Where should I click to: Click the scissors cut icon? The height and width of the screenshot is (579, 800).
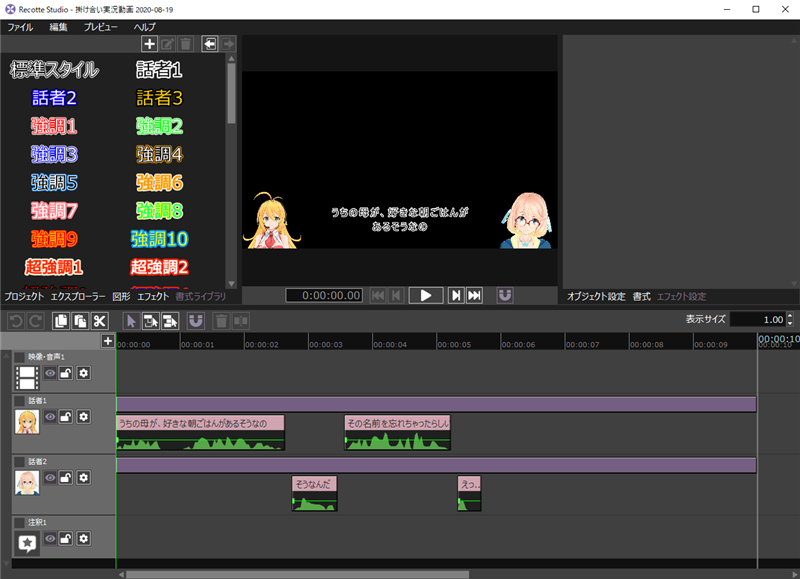click(x=99, y=321)
